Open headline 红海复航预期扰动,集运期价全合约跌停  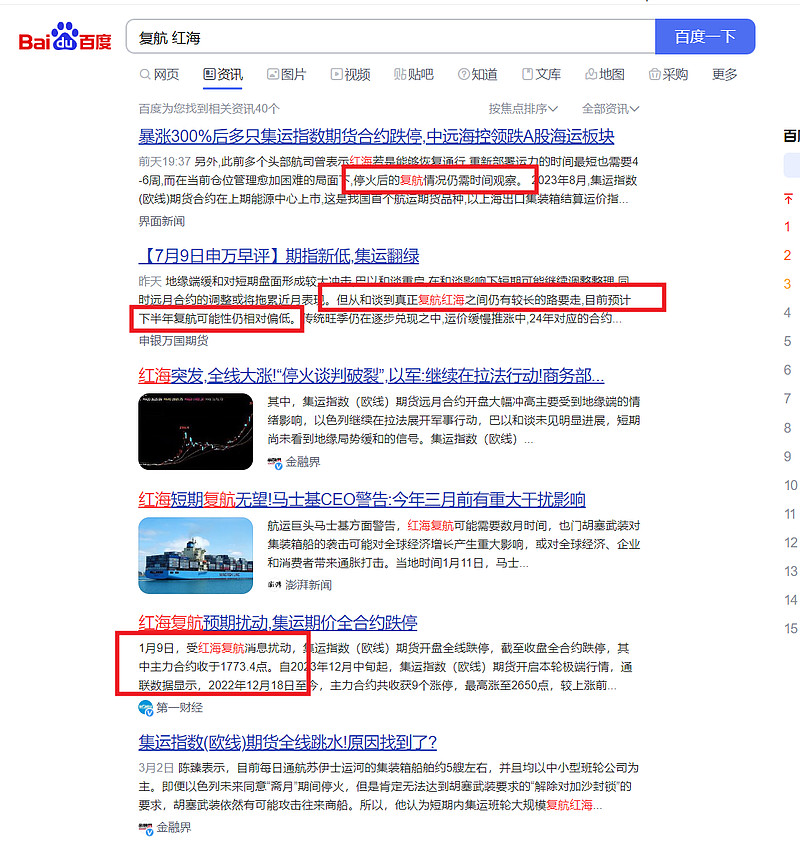(x=278, y=623)
